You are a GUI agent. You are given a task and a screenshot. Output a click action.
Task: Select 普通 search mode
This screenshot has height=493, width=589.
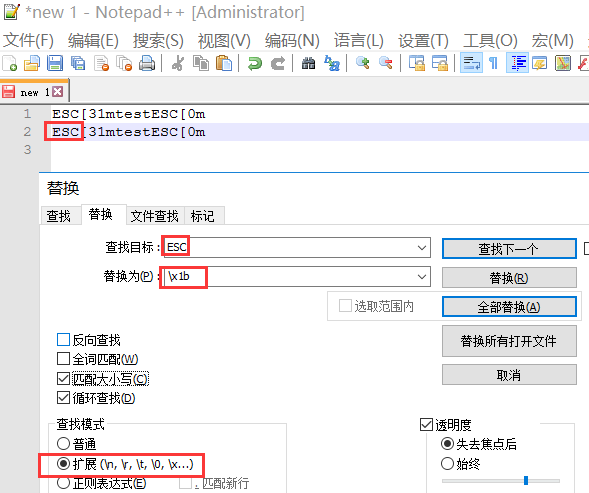coord(63,444)
